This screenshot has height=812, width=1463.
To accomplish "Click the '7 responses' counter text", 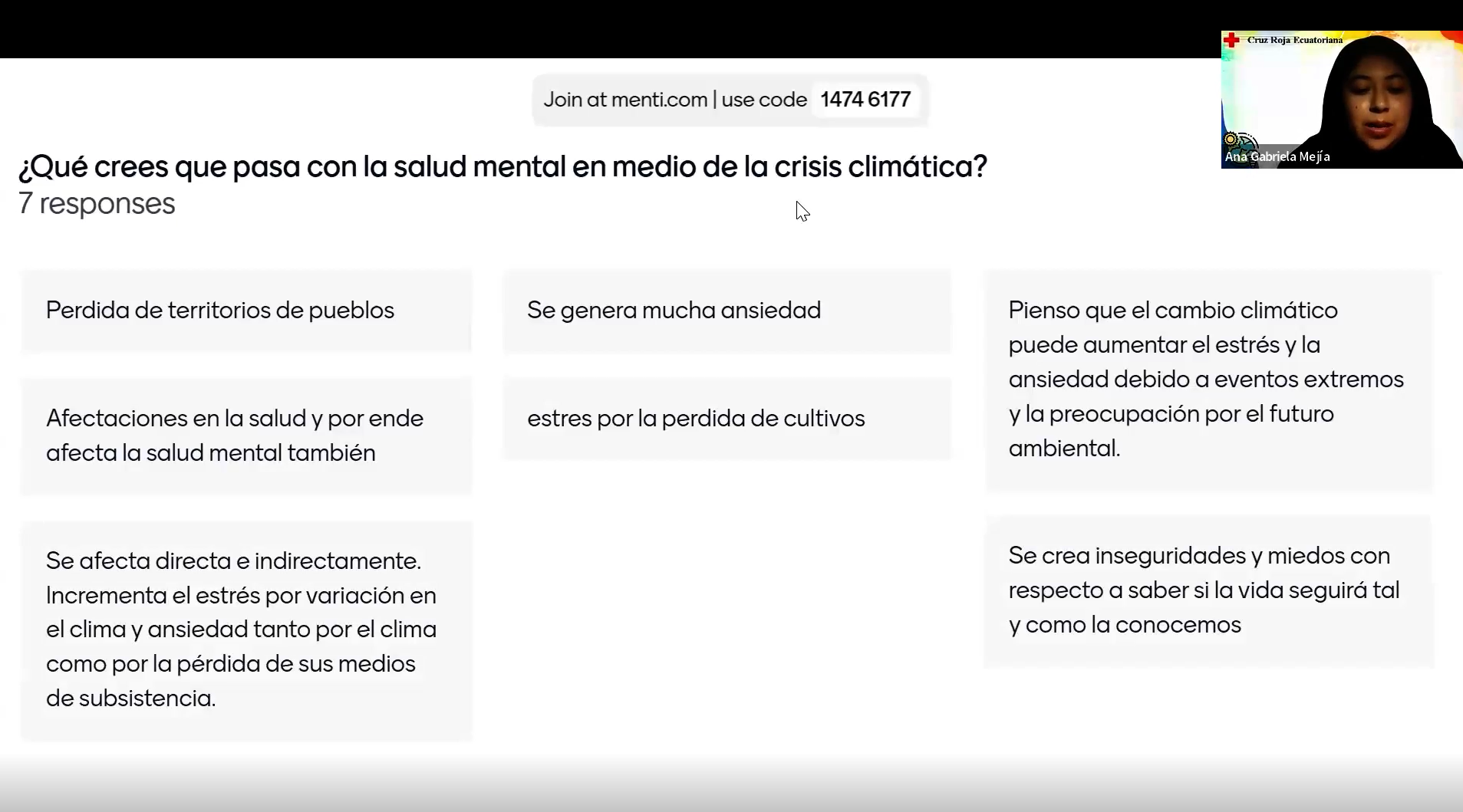I will point(97,204).
